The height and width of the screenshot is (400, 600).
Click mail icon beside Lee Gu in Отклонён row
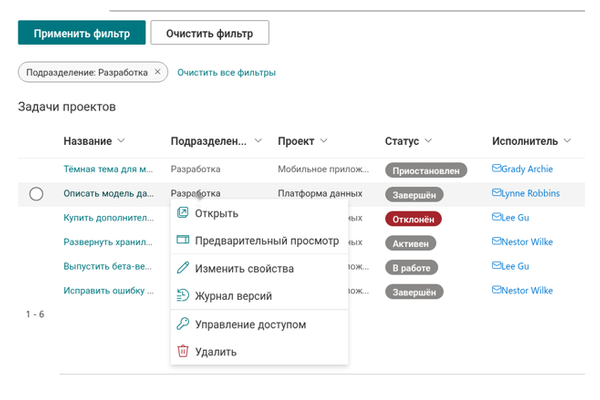pyautogui.click(x=496, y=217)
